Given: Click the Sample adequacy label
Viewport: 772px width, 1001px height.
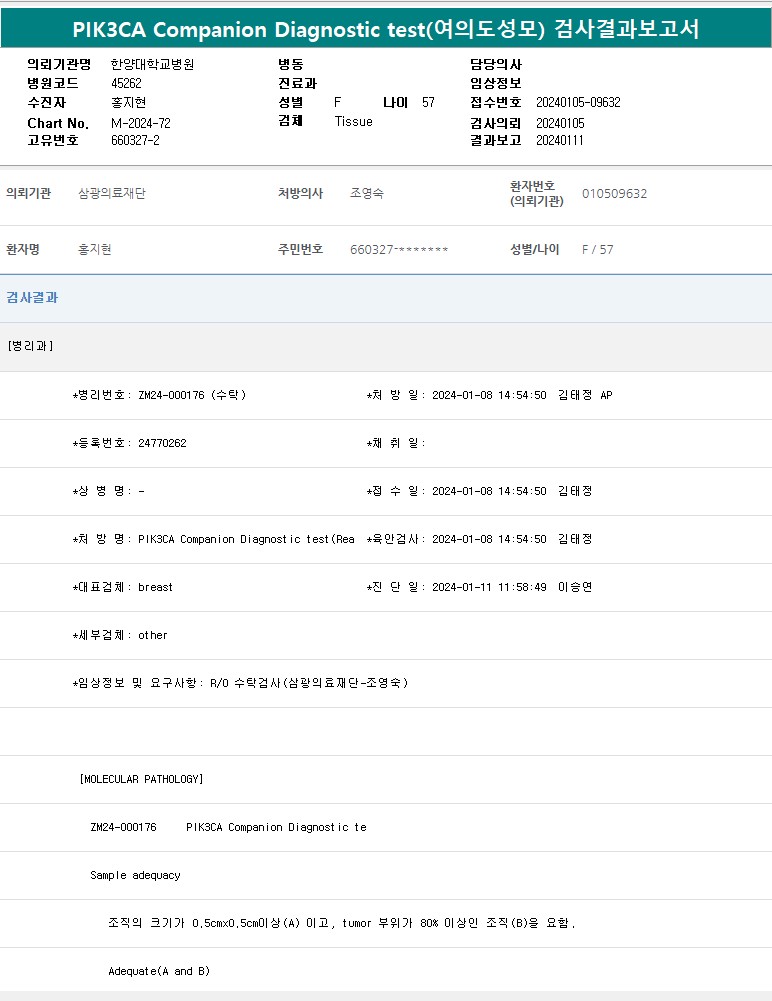Looking at the screenshot, I should (135, 875).
